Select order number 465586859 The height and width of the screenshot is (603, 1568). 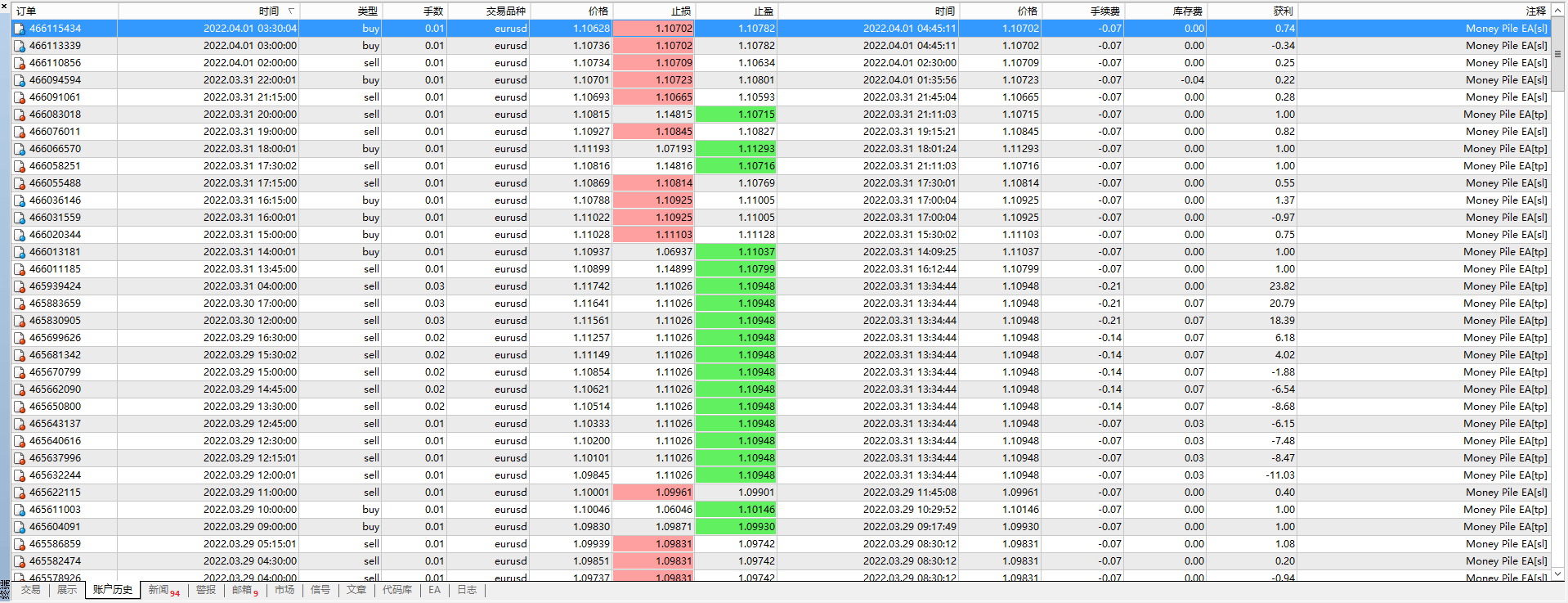coord(55,544)
